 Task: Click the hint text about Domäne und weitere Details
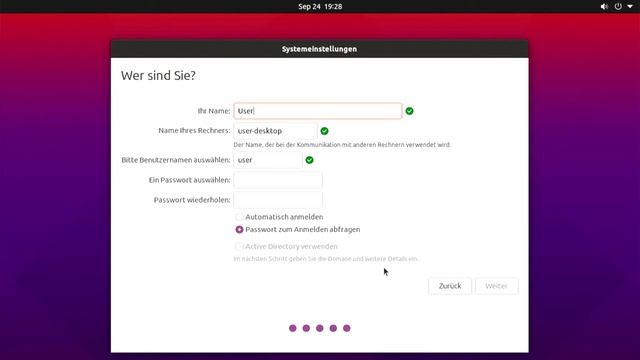click(326, 259)
